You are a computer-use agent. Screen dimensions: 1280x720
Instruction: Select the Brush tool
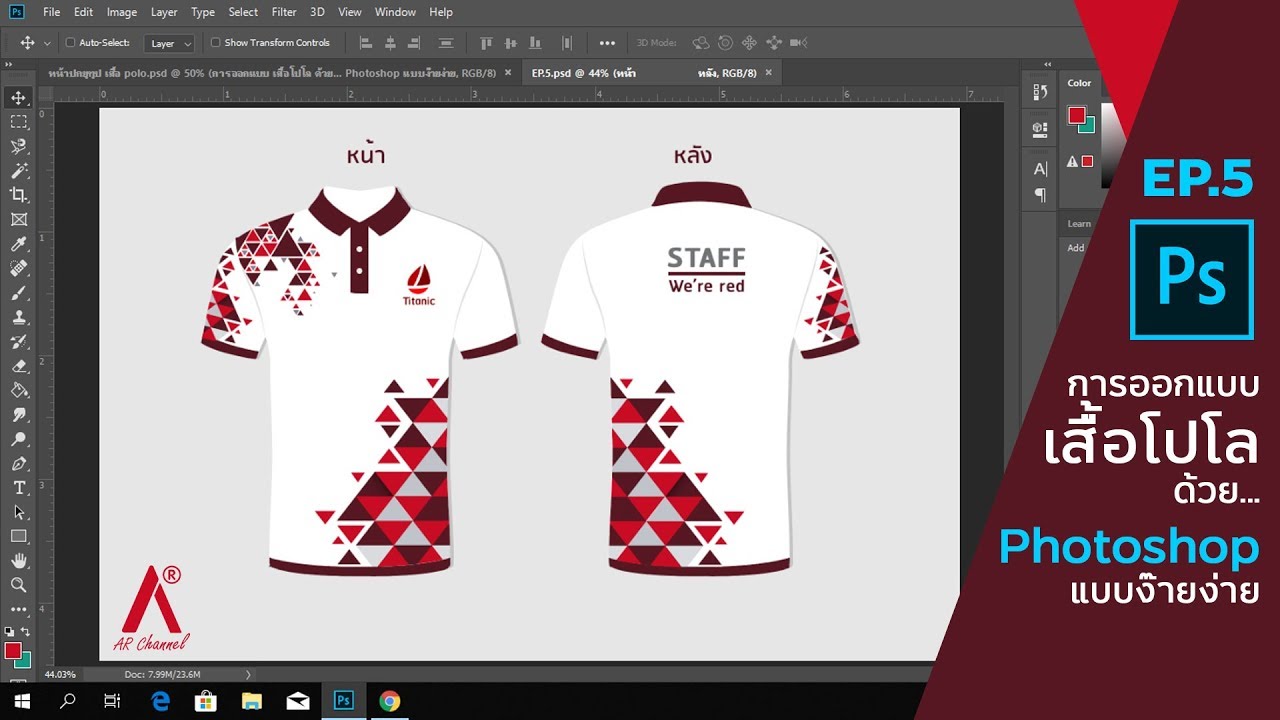tap(19, 293)
